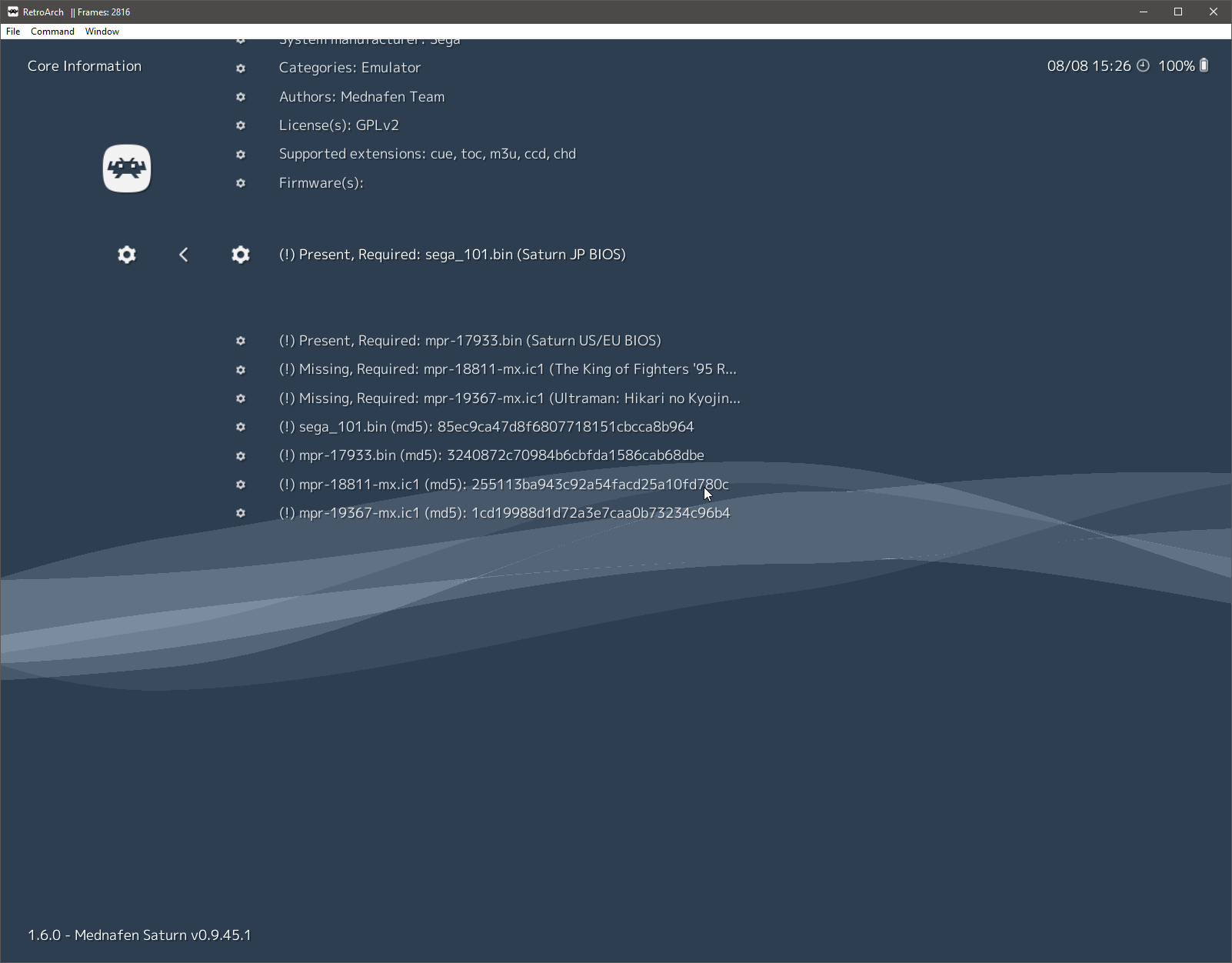Minimize the RetroArch window
This screenshot has height=963, width=1232.
[x=1144, y=12]
